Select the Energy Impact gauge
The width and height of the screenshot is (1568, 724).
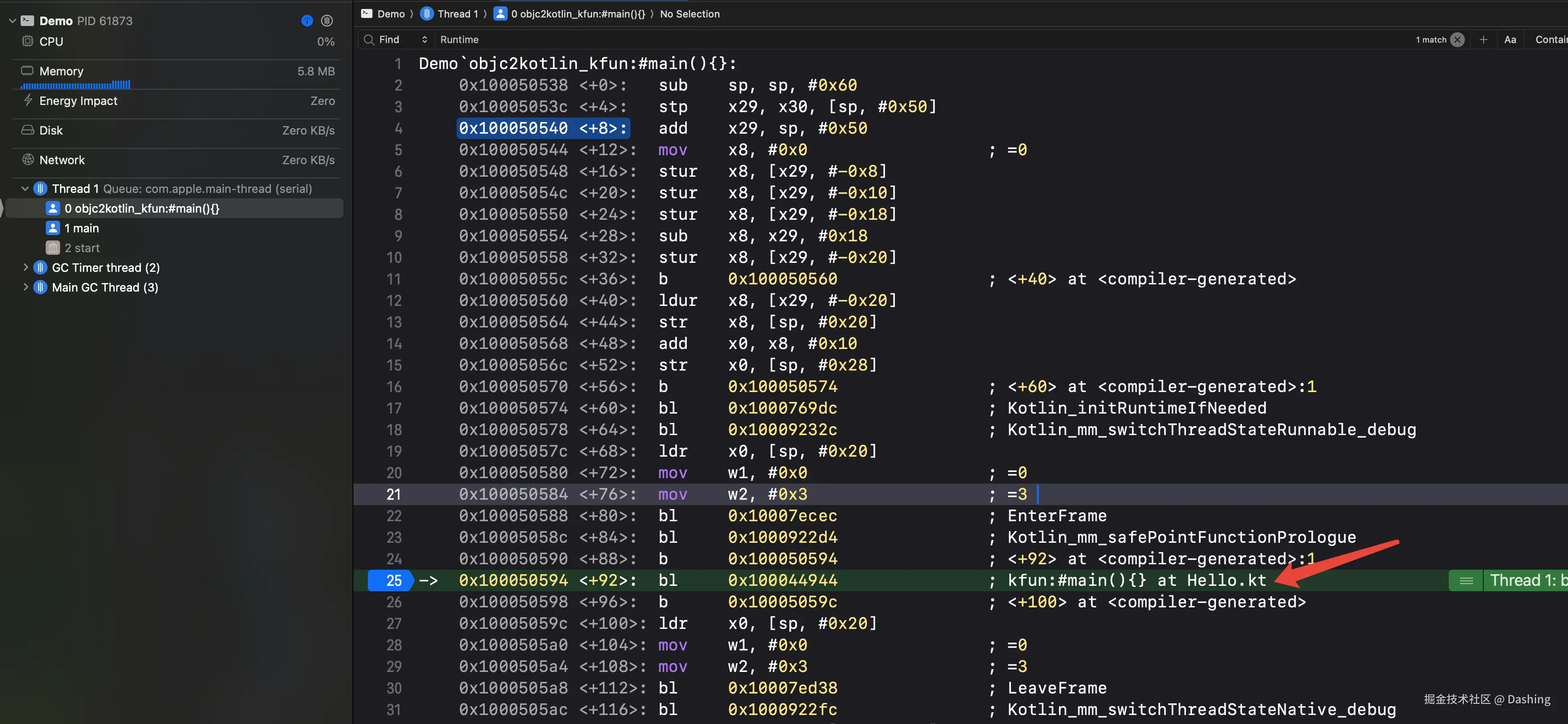(x=78, y=101)
